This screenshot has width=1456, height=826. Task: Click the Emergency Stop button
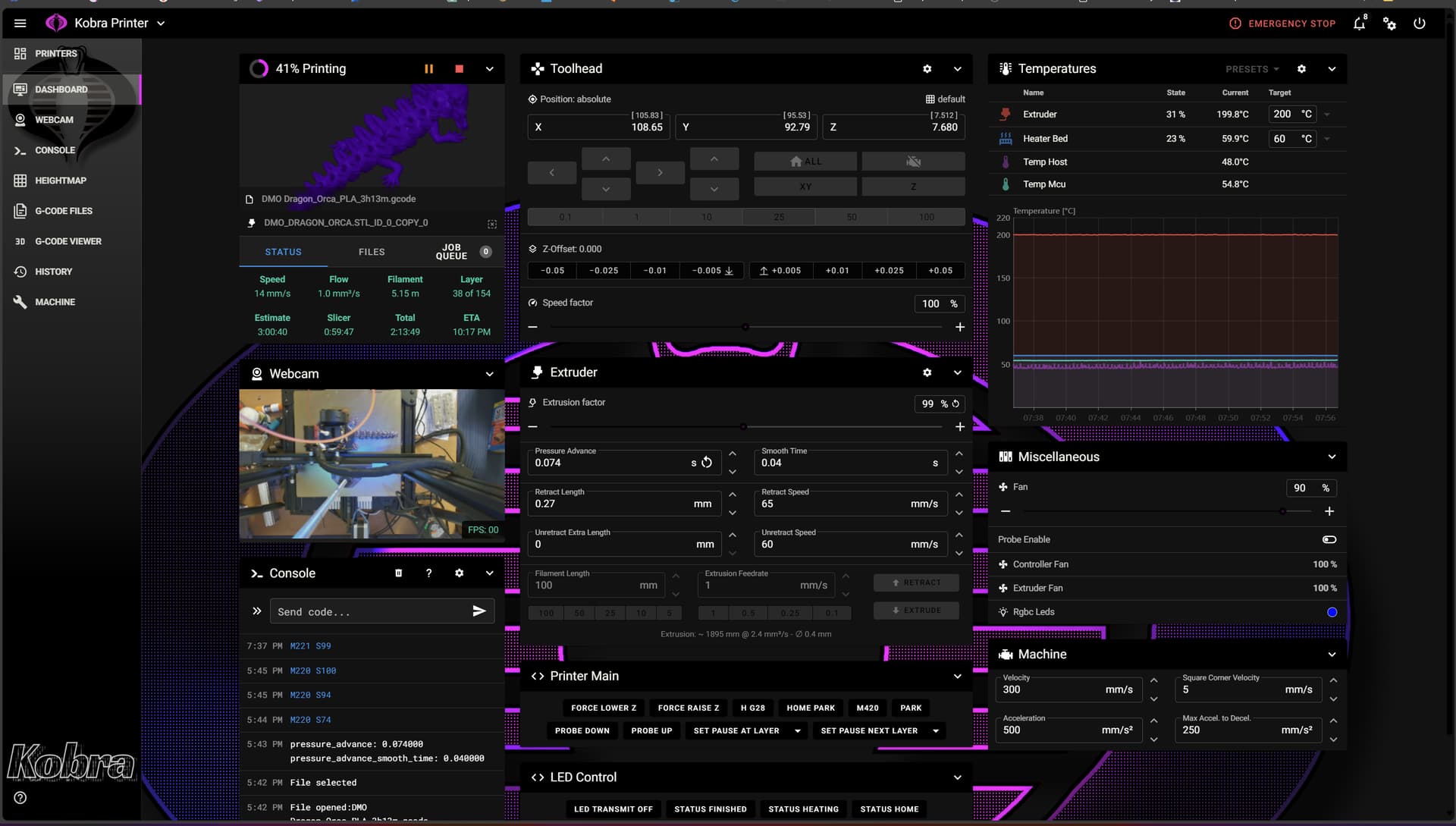[x=1282, y=24]
